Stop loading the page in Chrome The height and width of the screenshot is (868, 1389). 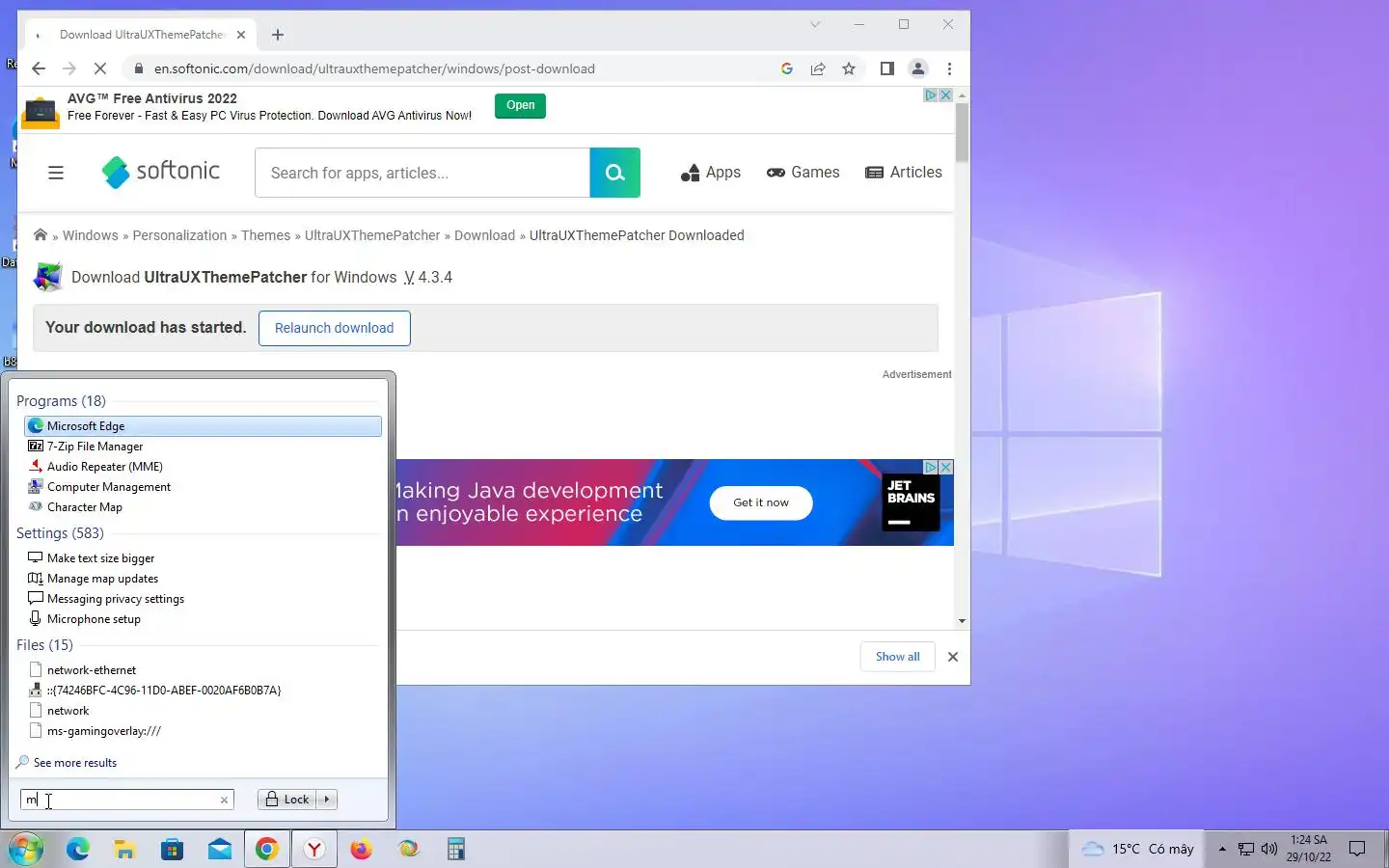pos(101,68)
